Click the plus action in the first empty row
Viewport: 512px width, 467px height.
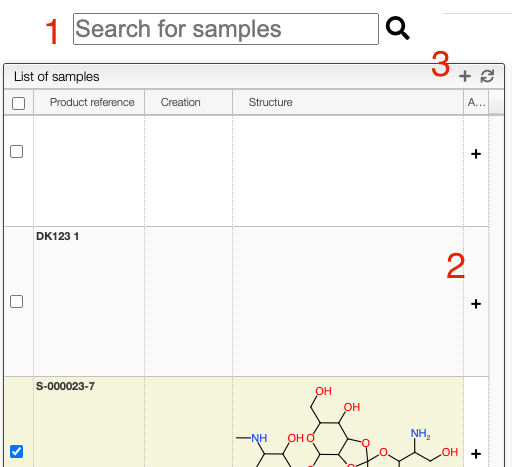pos(476,154)
